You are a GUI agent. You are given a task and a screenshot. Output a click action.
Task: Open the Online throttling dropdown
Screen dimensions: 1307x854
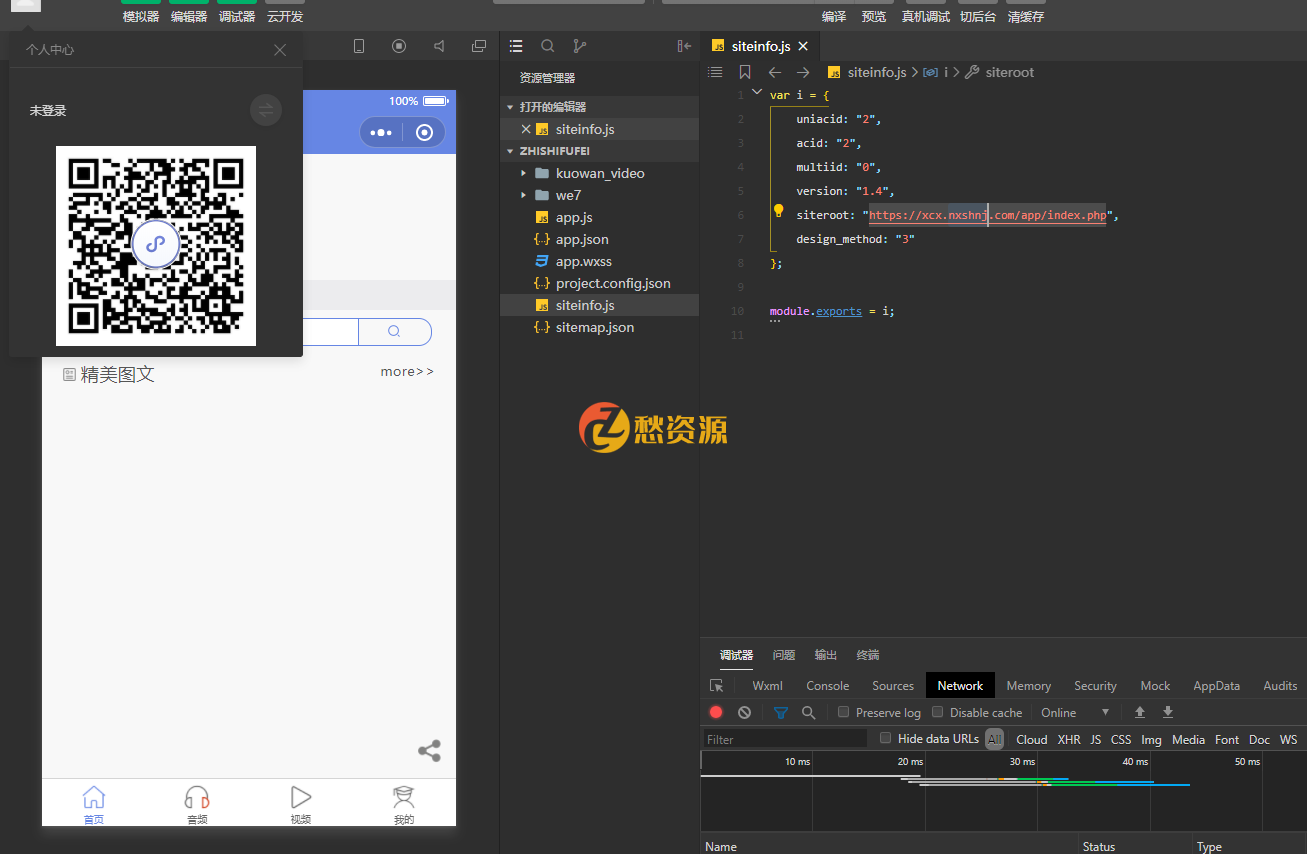(x=1076, y=713)
